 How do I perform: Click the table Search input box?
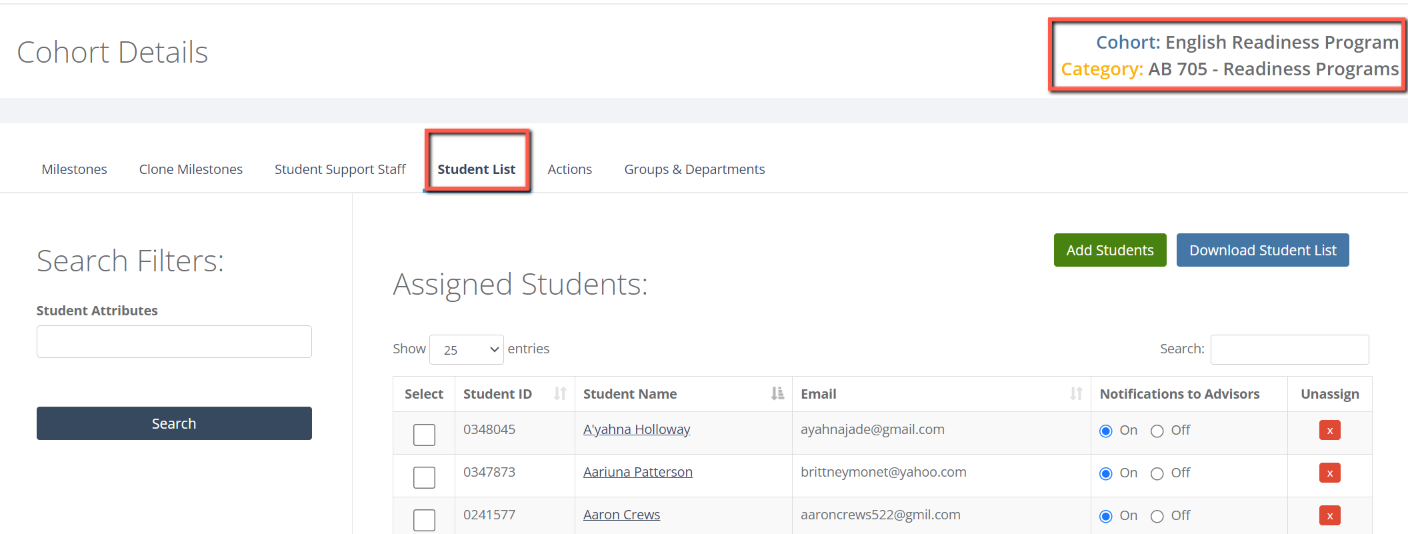1289,349
